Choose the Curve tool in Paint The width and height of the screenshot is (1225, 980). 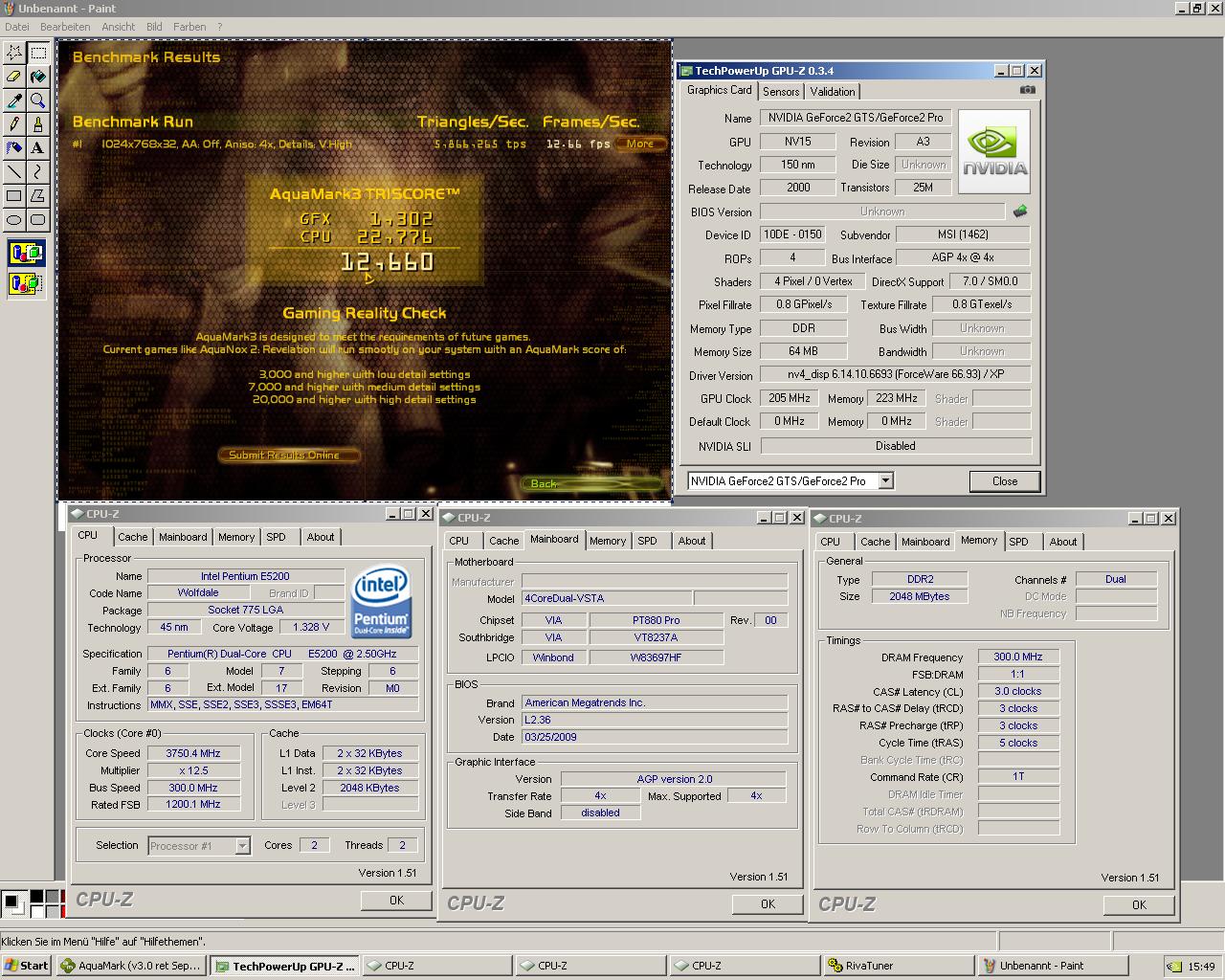click(x=37, y=172)
